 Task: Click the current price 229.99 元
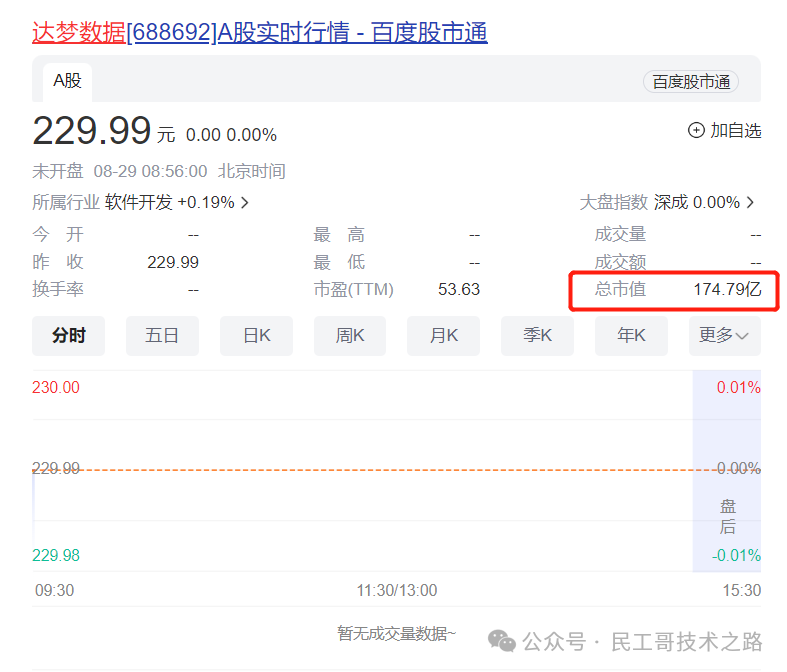click(x=103, y=131)
